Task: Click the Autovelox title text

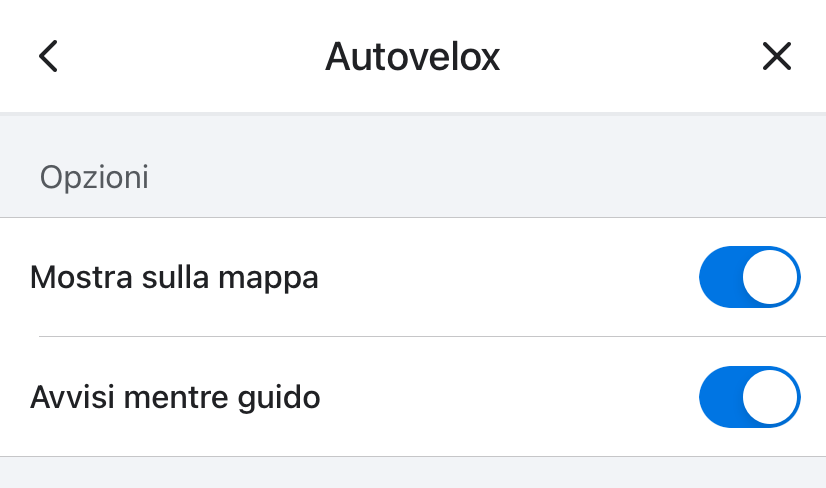Action: pyautogui.click(x=412, y=57)
